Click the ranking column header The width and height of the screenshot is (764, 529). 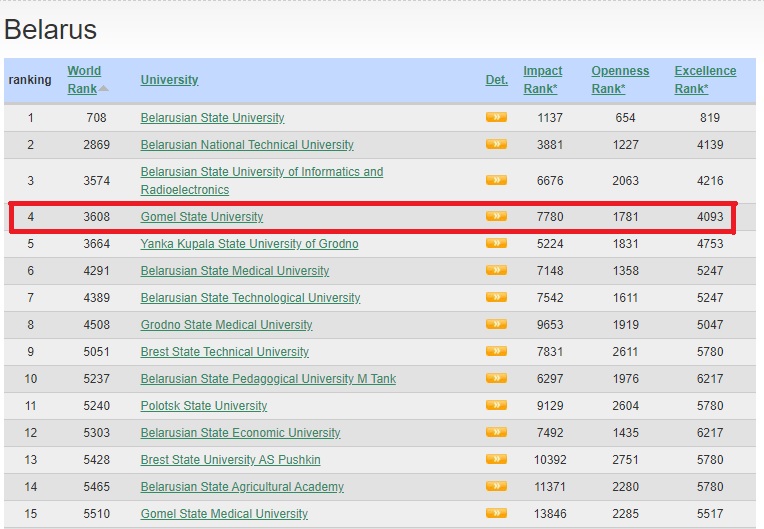pos(30,80)
